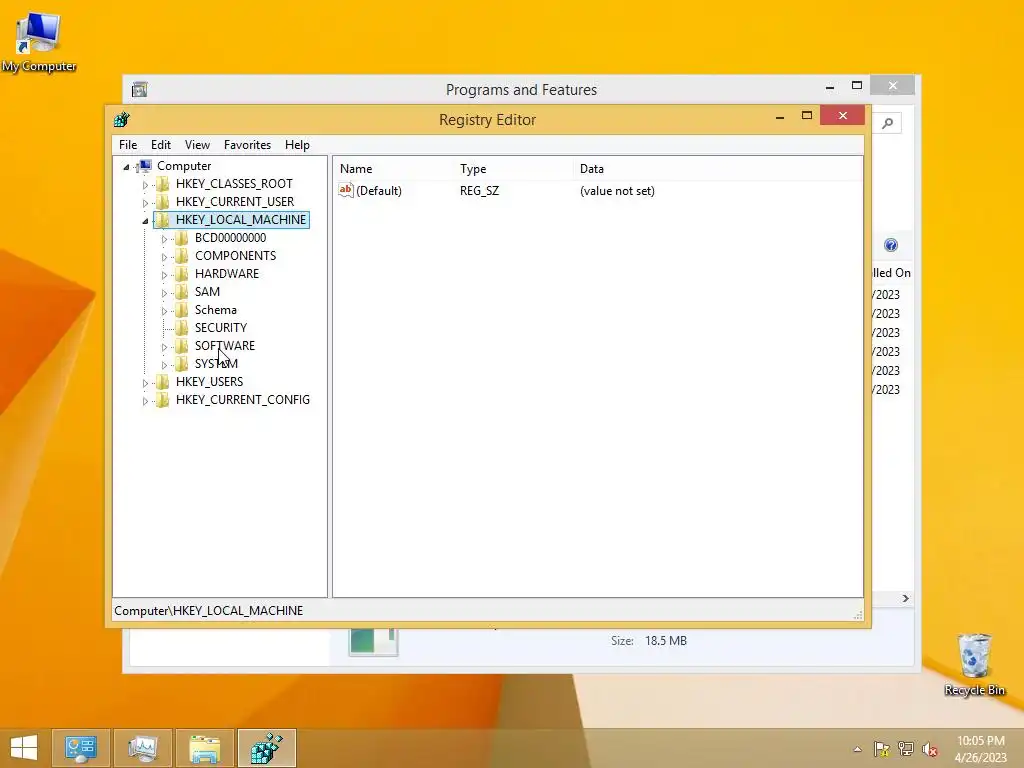This screenshot has width=1024, height=768.
Task: Click the SECURITY folder icon
Action: tap(182, 327)
